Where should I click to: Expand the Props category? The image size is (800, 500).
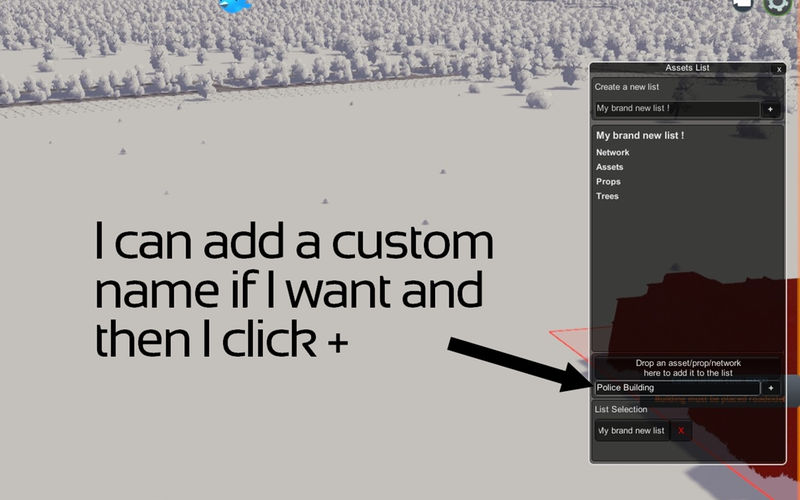point(608,181)
